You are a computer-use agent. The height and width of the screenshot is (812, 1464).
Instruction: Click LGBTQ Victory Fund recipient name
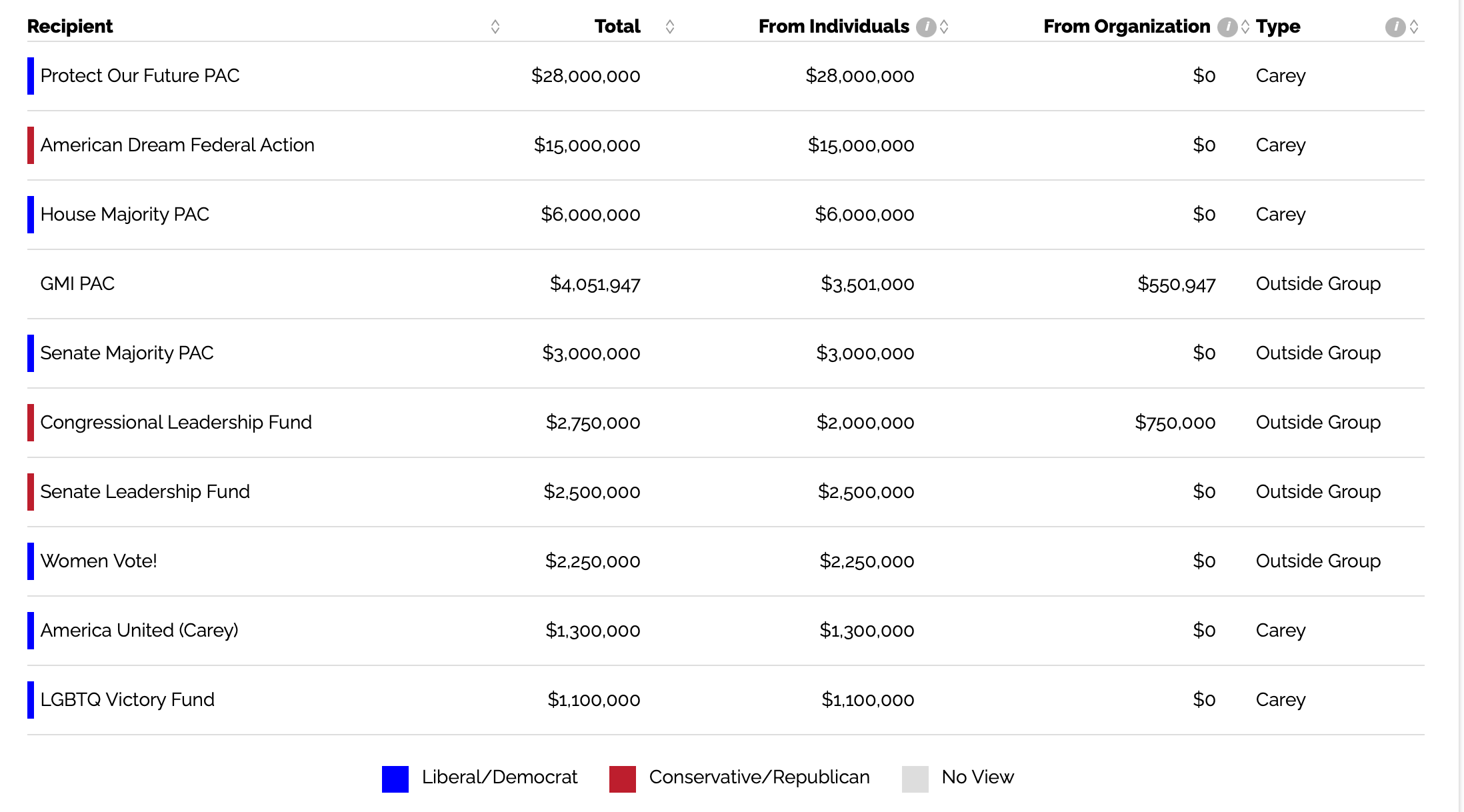[x=127, y=700]
